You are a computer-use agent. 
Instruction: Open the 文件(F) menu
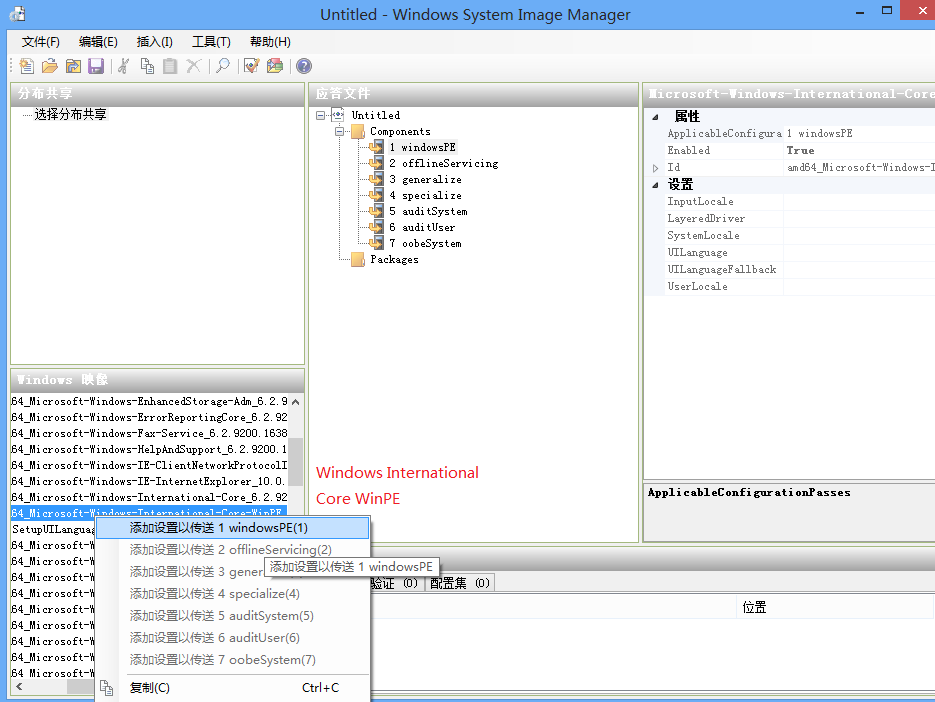point(41,42)
